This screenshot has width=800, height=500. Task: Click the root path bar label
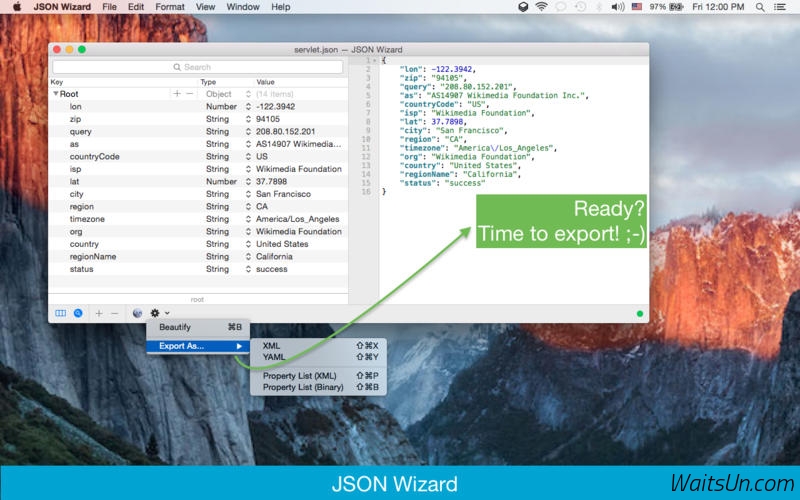[197, 299]
